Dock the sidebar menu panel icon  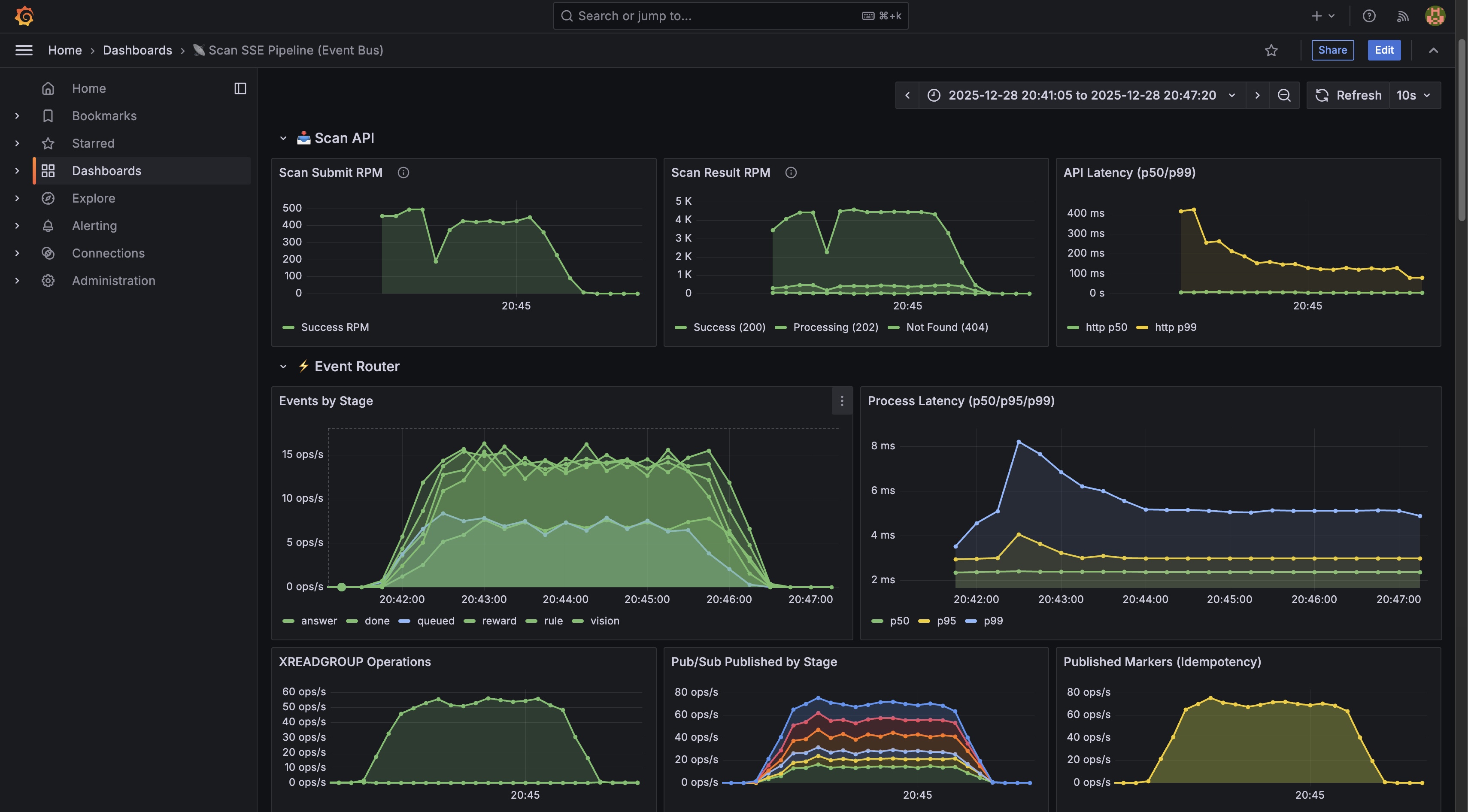[240, 88]
